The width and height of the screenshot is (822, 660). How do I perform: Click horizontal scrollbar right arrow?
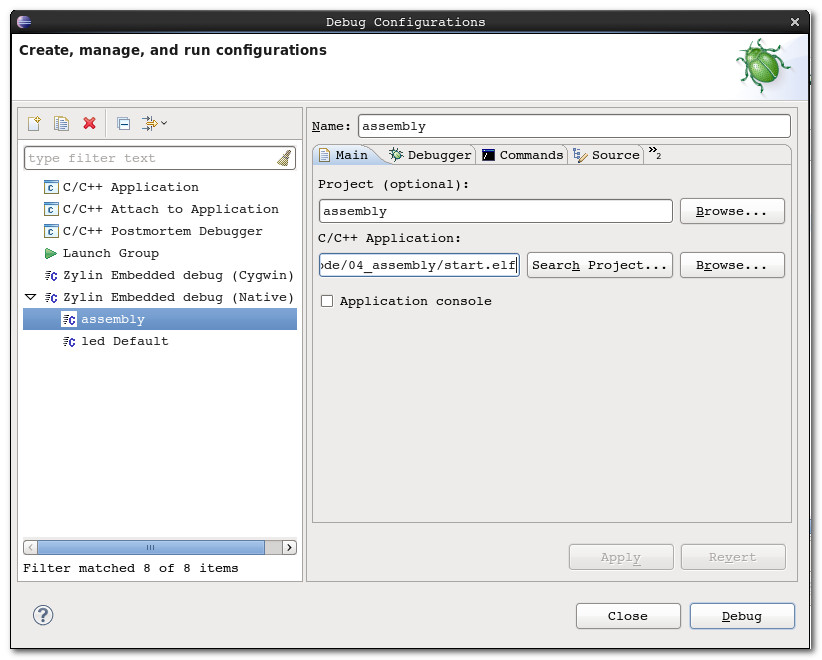click(289, 547)
